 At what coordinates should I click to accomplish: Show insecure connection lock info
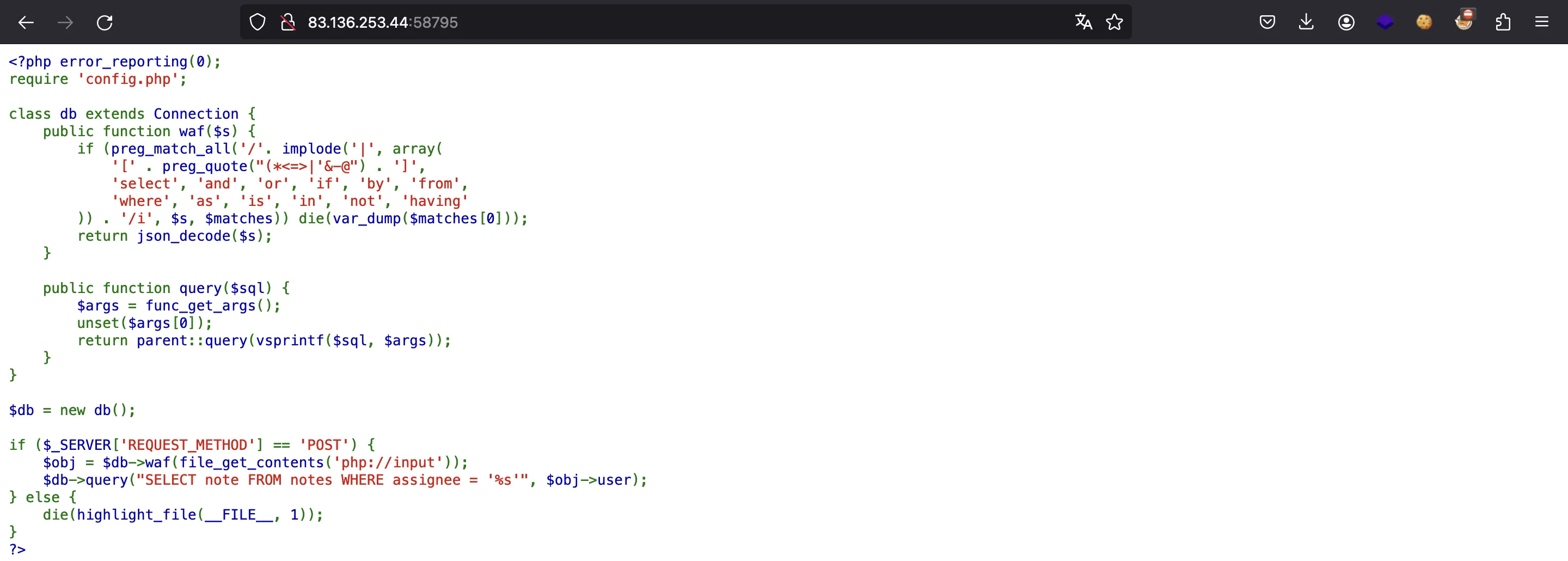pos(288,22)
